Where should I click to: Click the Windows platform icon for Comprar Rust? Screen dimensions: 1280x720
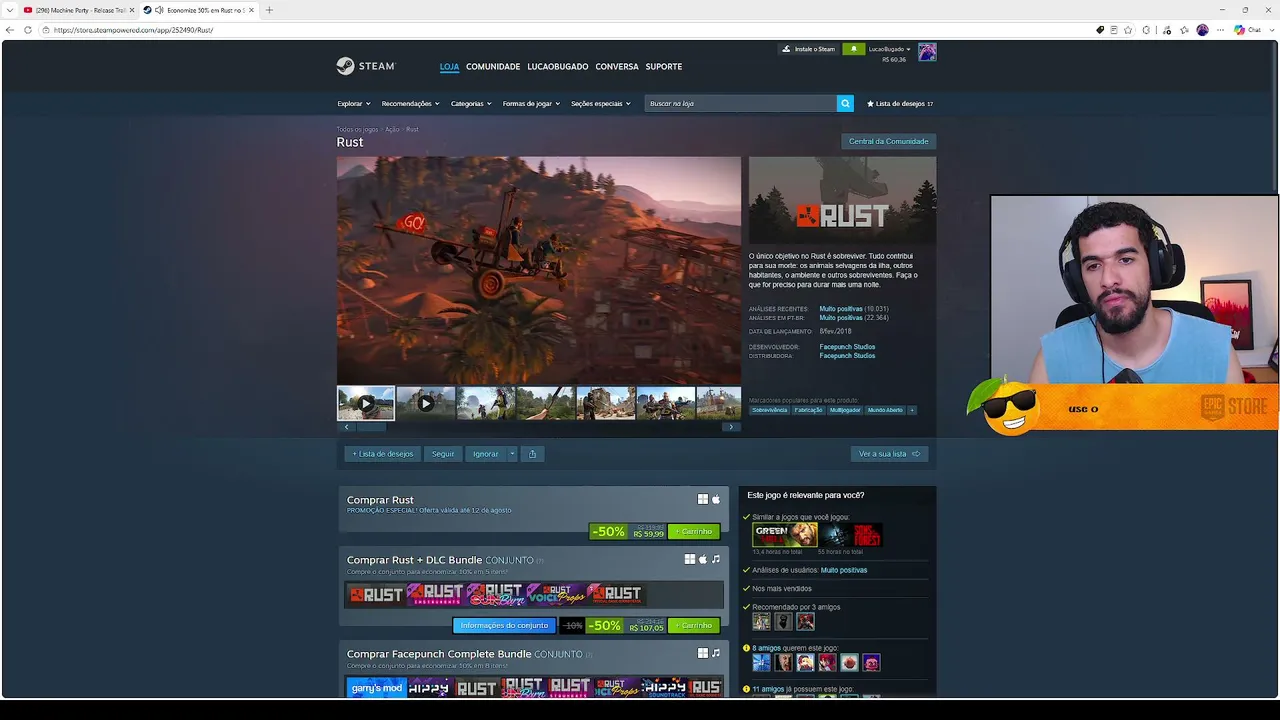(x=703, y=499)
